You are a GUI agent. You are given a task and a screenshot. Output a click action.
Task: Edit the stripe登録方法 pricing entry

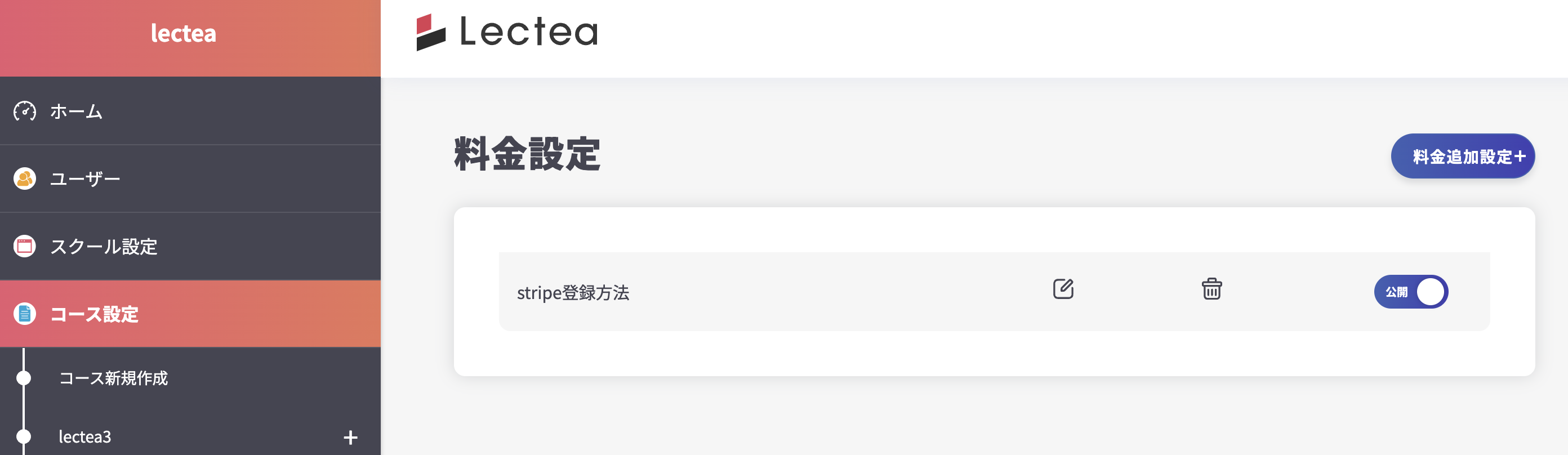(1063, 289)
